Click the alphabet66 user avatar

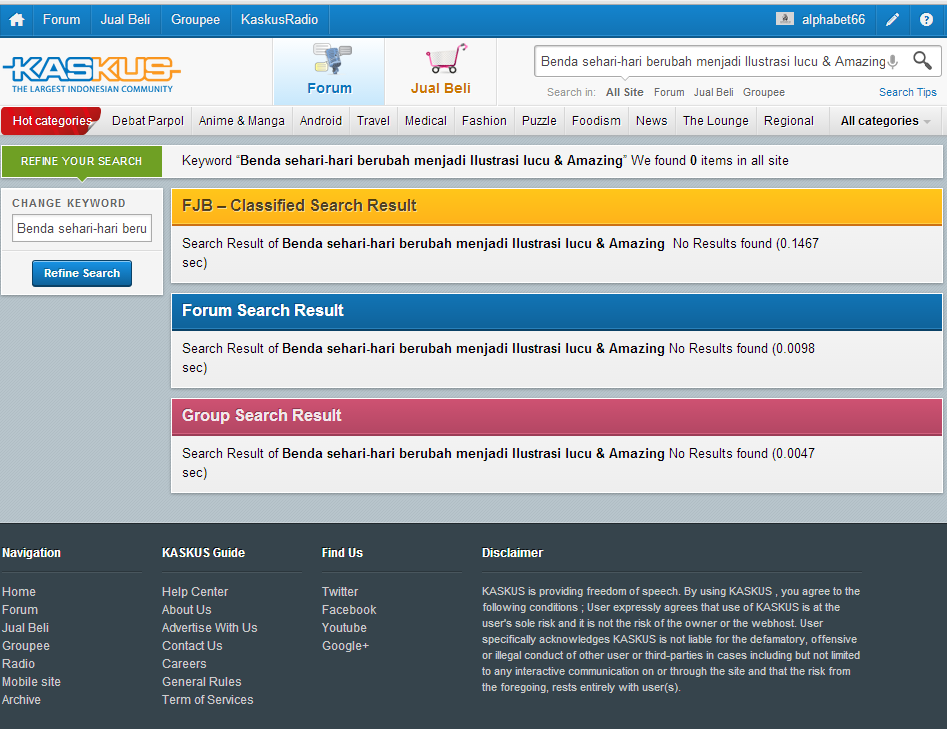click(x=785, y=19)
